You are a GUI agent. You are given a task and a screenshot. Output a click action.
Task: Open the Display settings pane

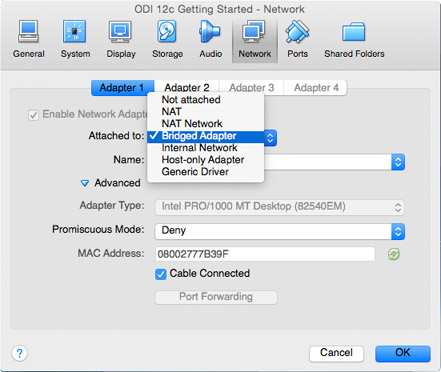[121, 40]
